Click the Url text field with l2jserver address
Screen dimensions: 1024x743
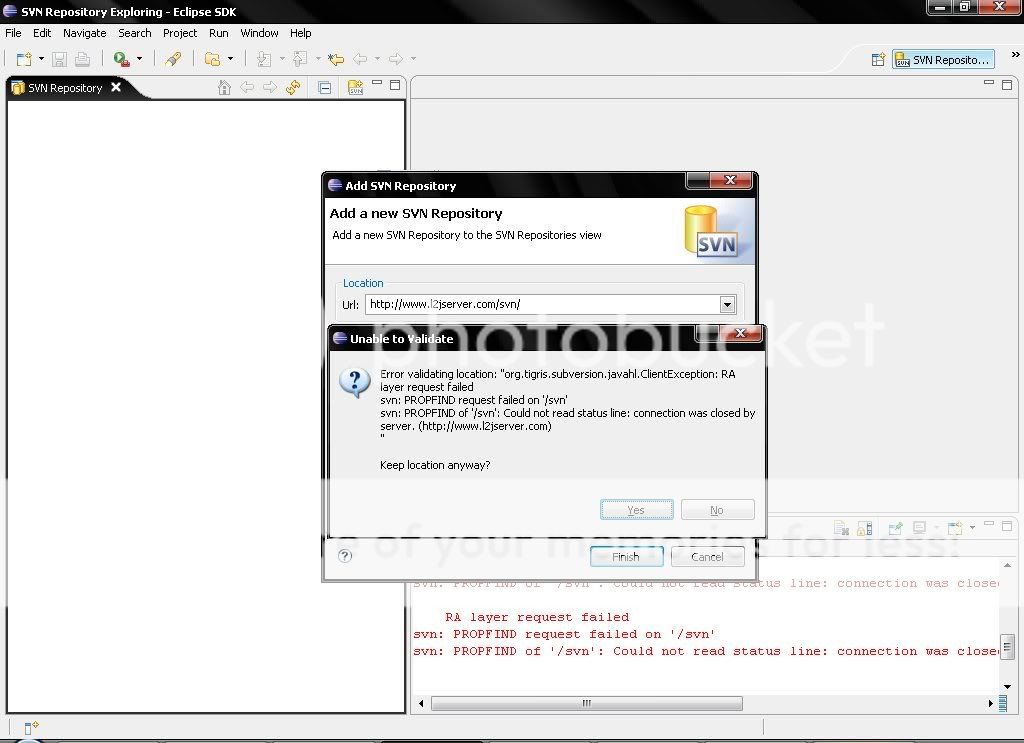point(540,305)
